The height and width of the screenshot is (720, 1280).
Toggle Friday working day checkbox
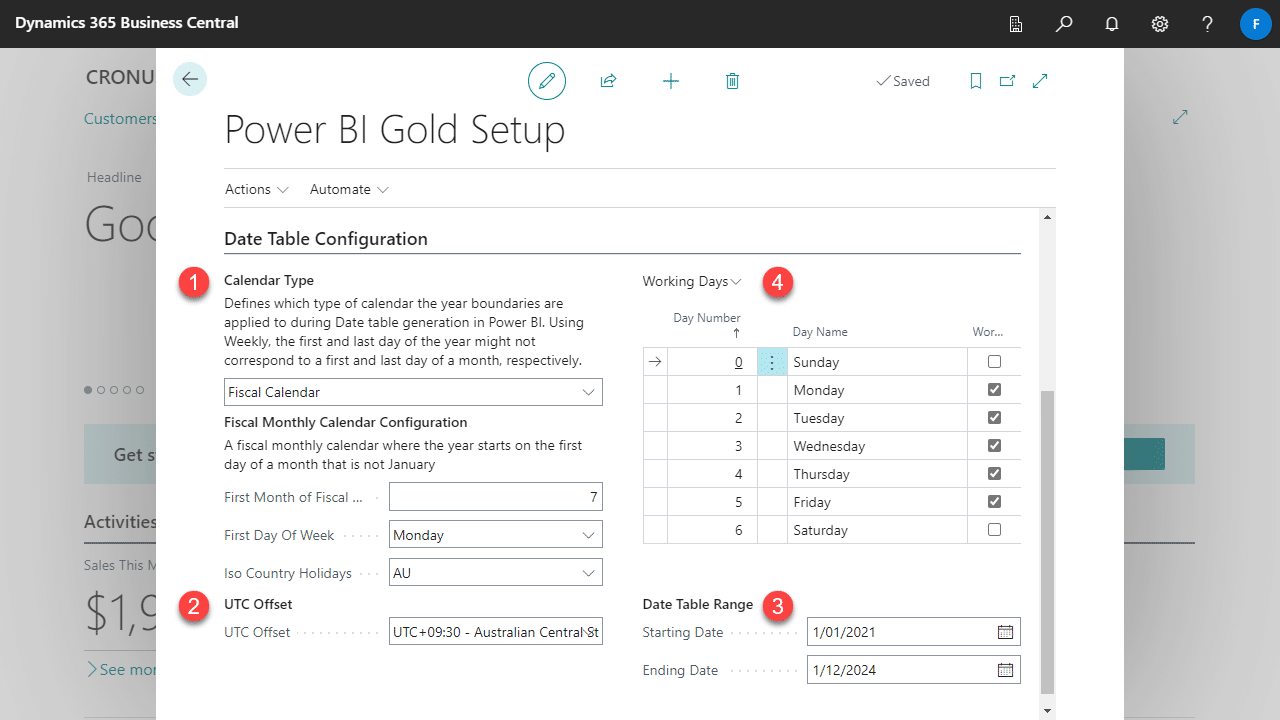coord(994,501)
